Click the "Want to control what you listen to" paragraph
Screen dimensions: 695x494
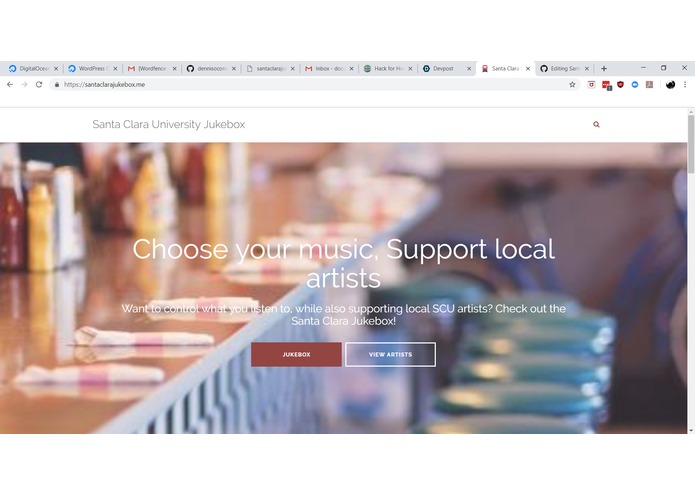344,315
